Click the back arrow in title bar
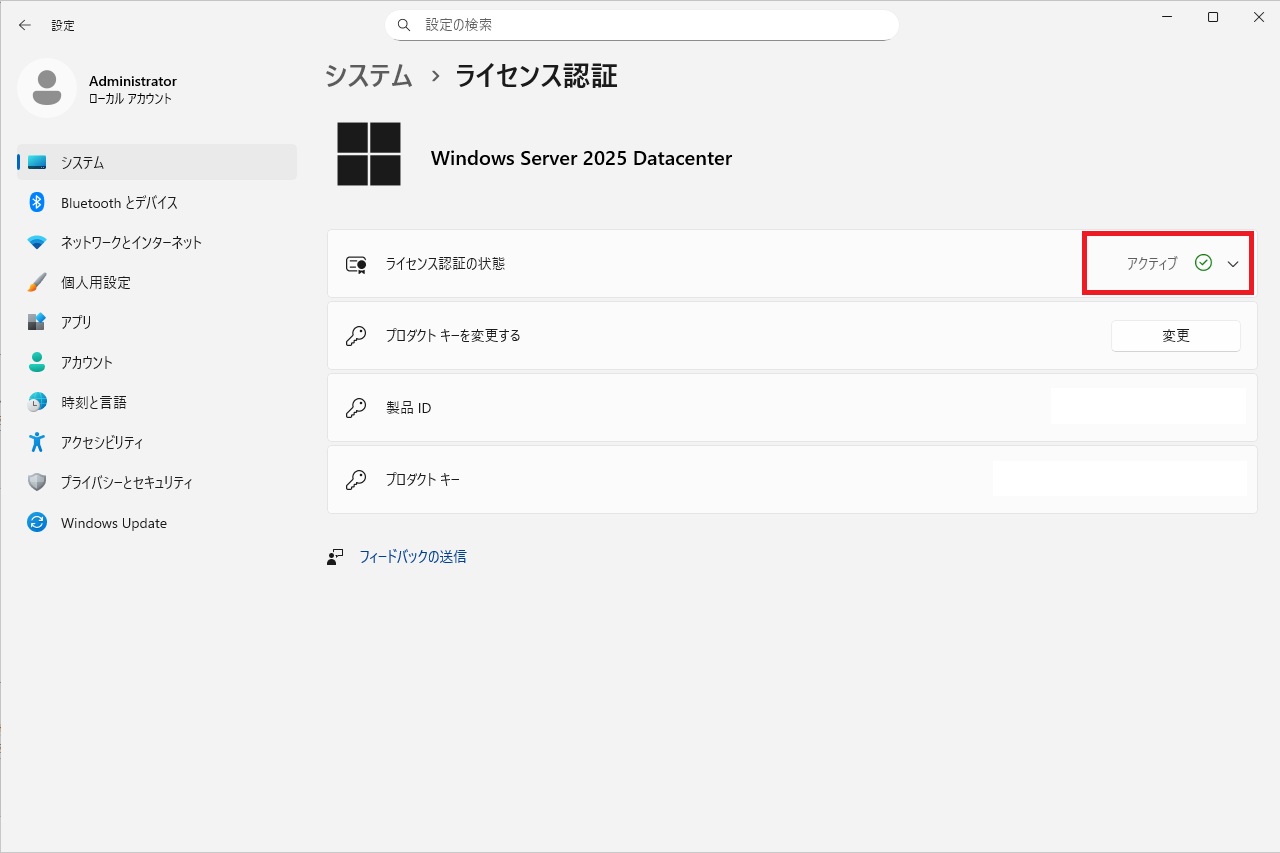The width and height of the screenshot is (1280, 853). (25, 25)
